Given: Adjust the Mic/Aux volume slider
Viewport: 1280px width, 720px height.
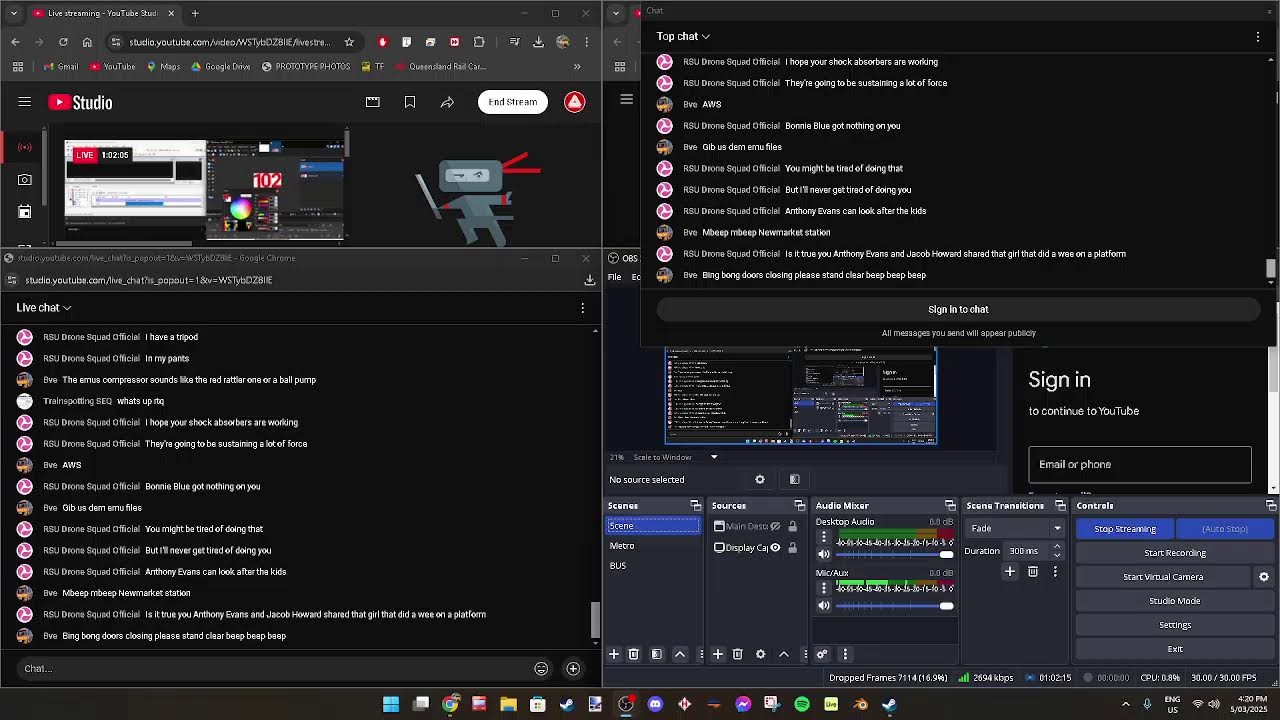Looking at the screenshot, I should pyautogui.click(x=895, y=605).
